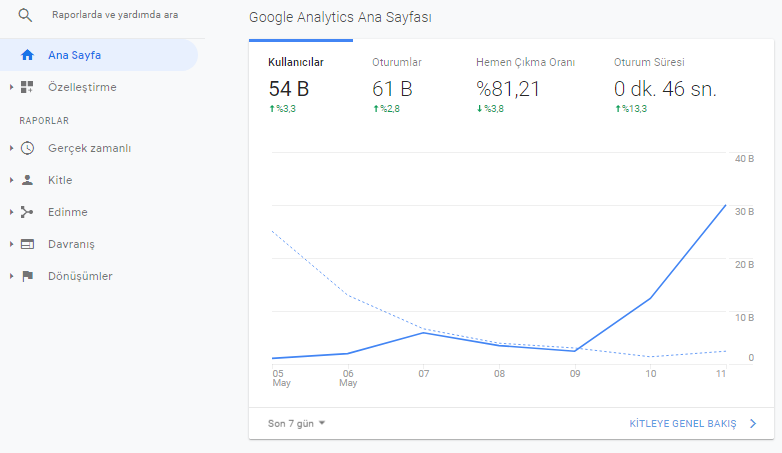782x453 pixels.
Task: Click the 20 B axis label
Action: point(744,264)
